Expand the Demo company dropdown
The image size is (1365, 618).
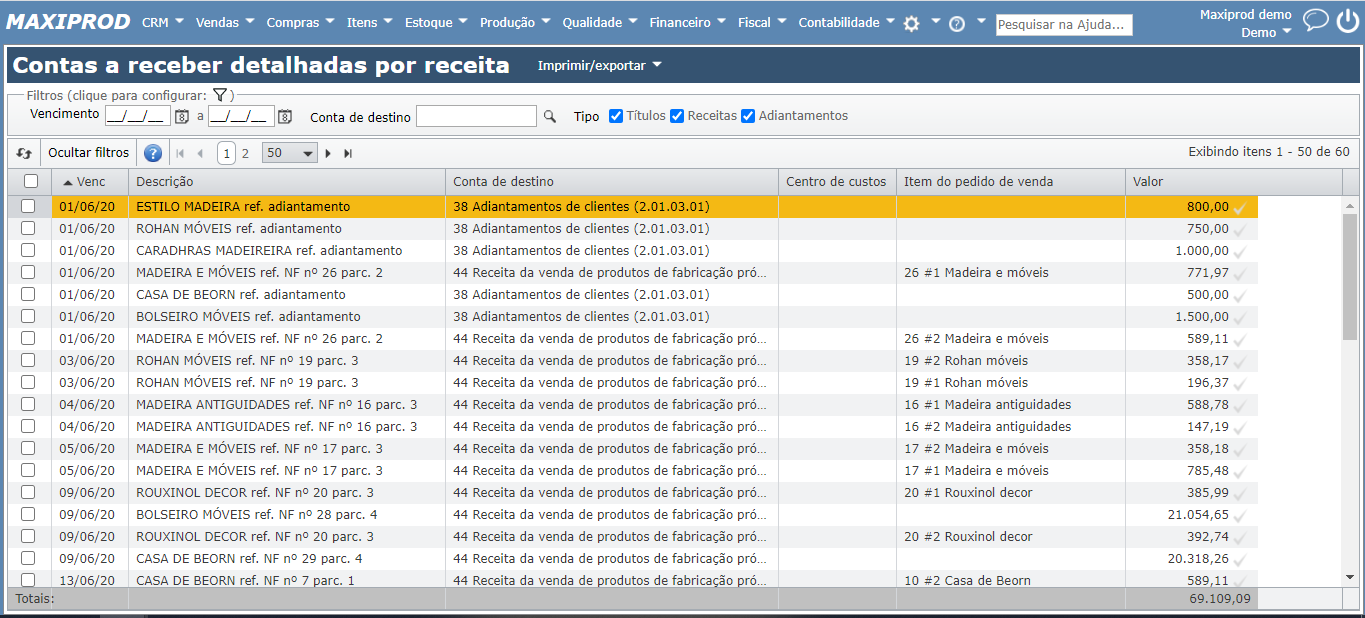coord(1266,32)
